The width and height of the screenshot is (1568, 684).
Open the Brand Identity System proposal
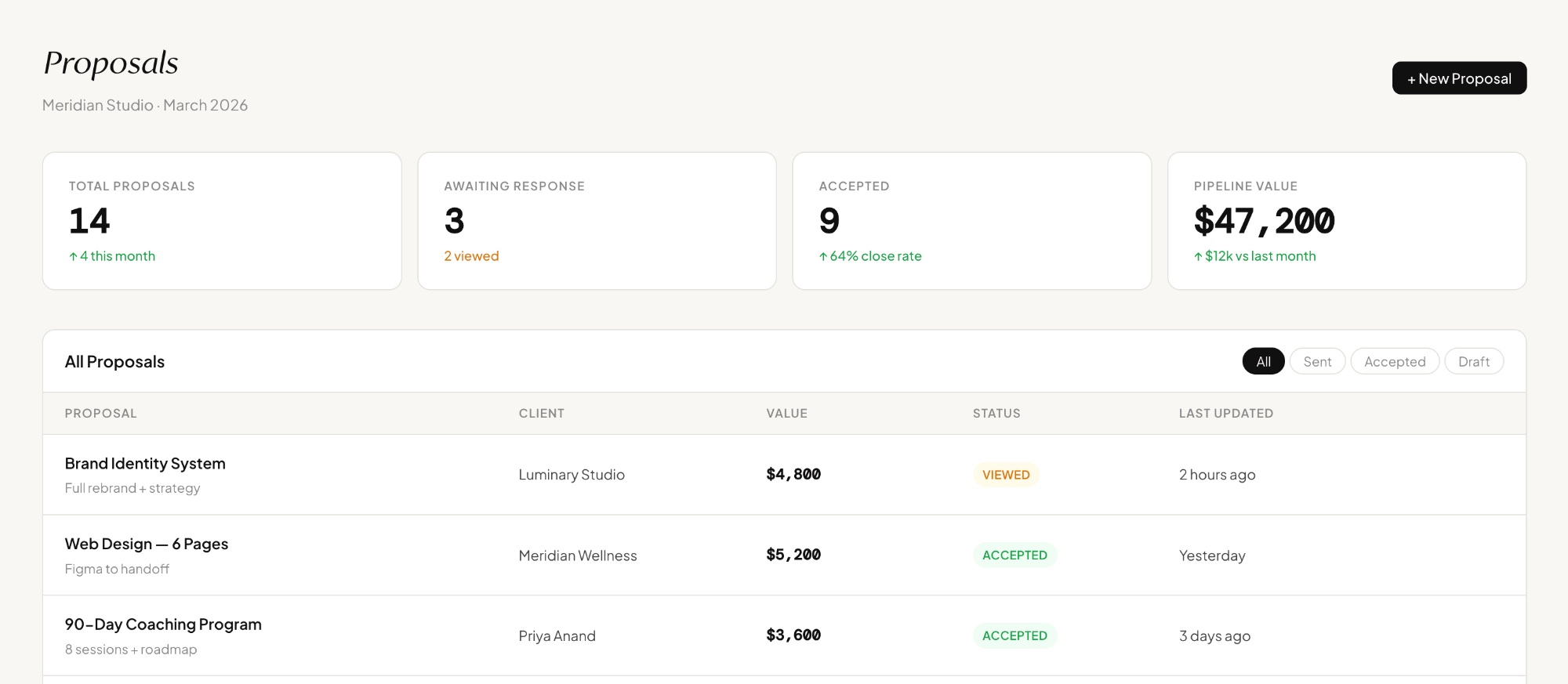click(145, 464)
